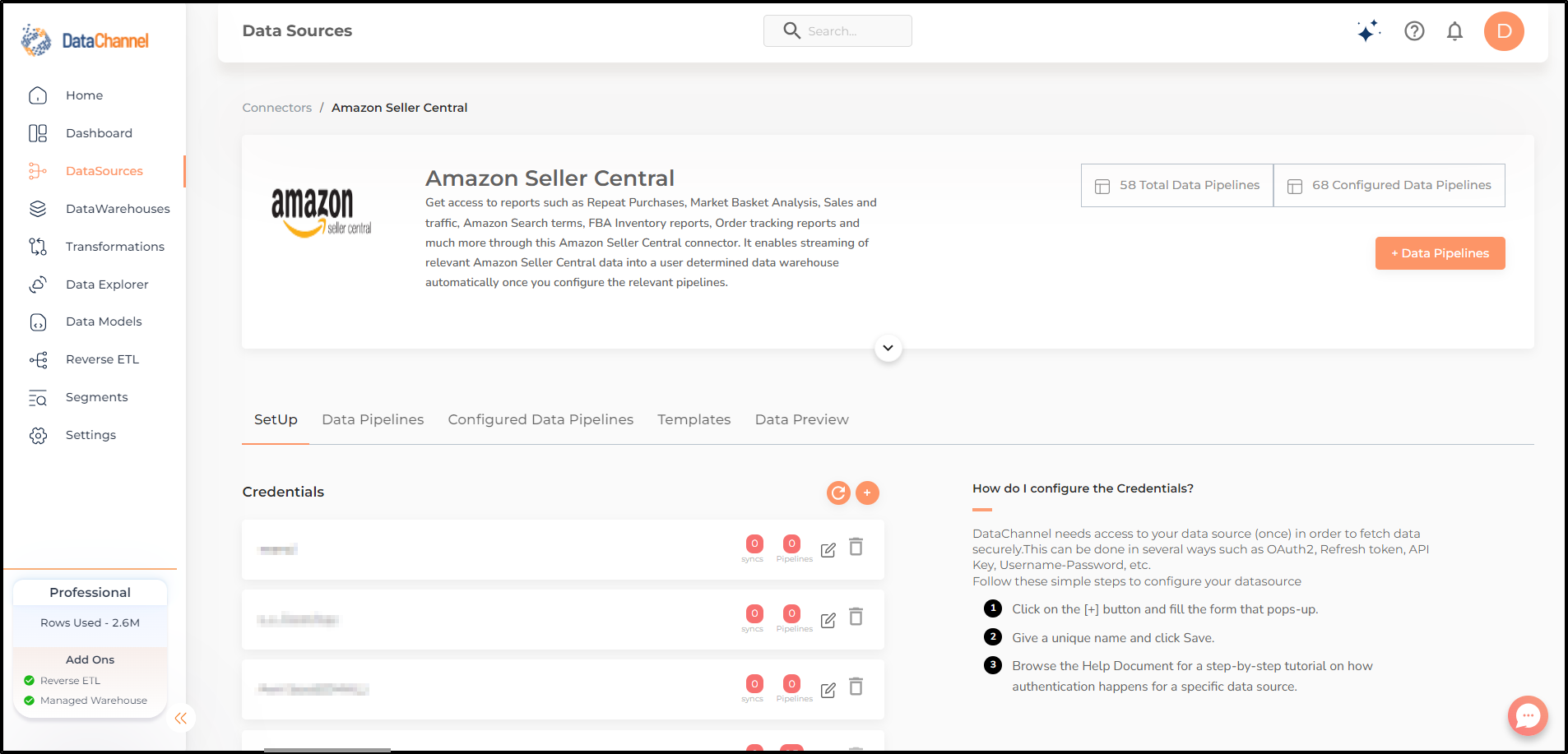Open the Configured Data Pipelines tab

point(540,419)
